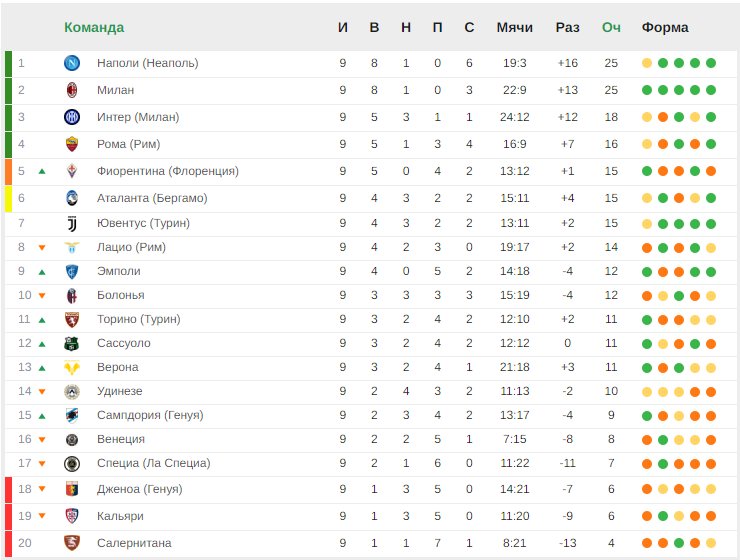The image size is (740, 560).
Task: Click the Juventus logo icon
Action: point(72,224)
